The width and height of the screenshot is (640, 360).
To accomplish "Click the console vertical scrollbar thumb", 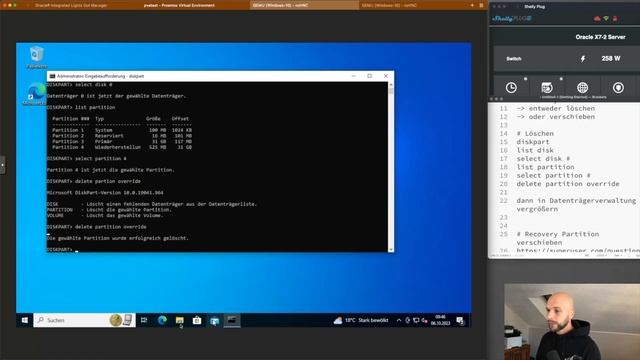I will click(x=391, y=91).
